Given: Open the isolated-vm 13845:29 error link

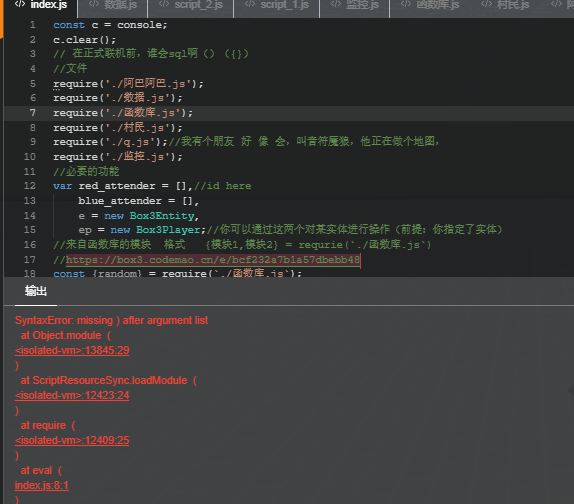Looking at the screenshot, I should [x=72, y=350].
